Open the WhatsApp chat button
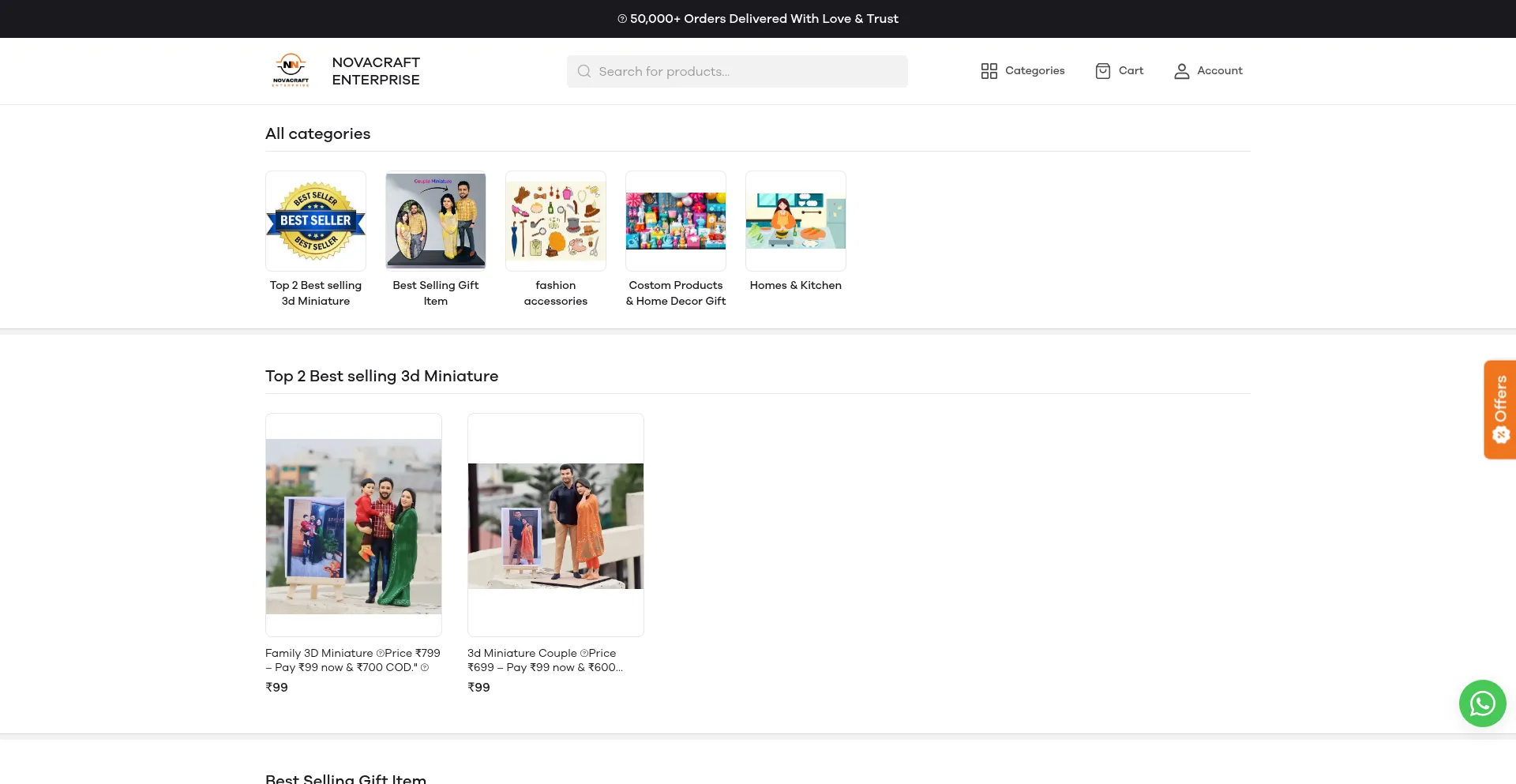 tap(1482, 703)
